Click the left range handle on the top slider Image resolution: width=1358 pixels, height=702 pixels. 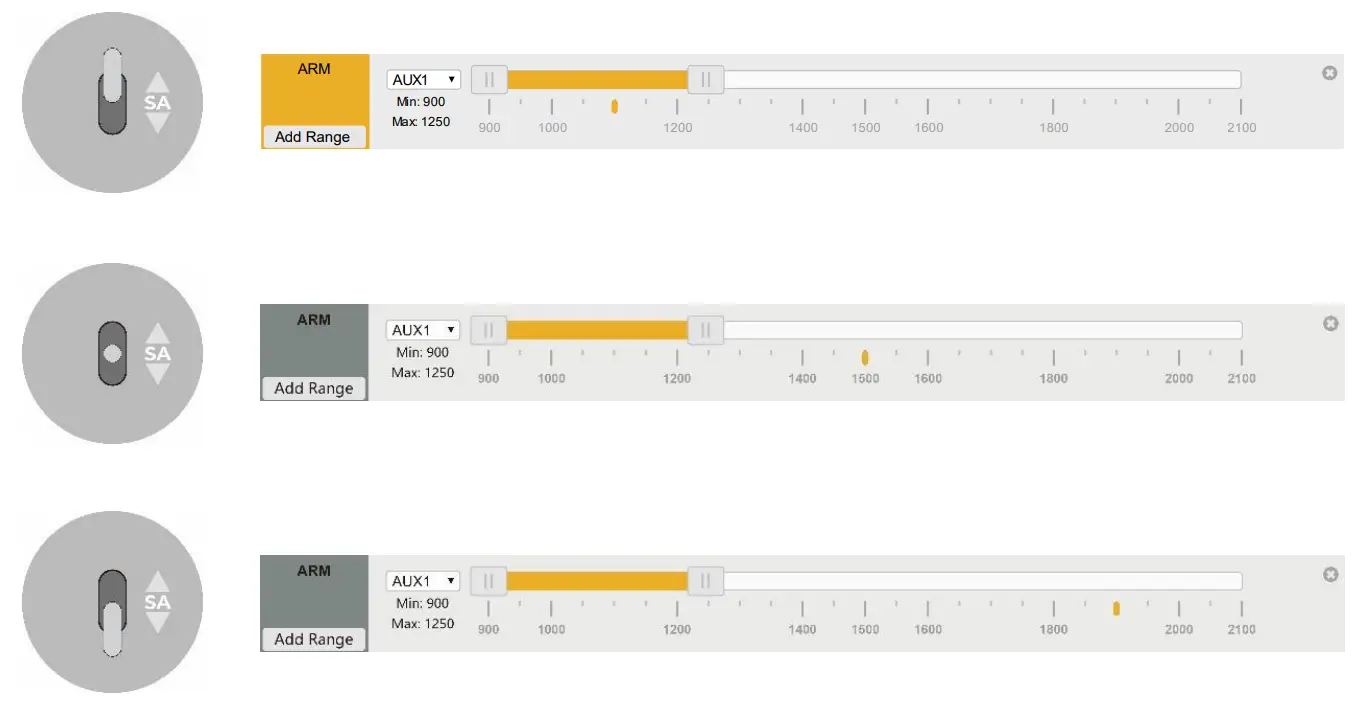pyautogui.click(x=489, y=79)
